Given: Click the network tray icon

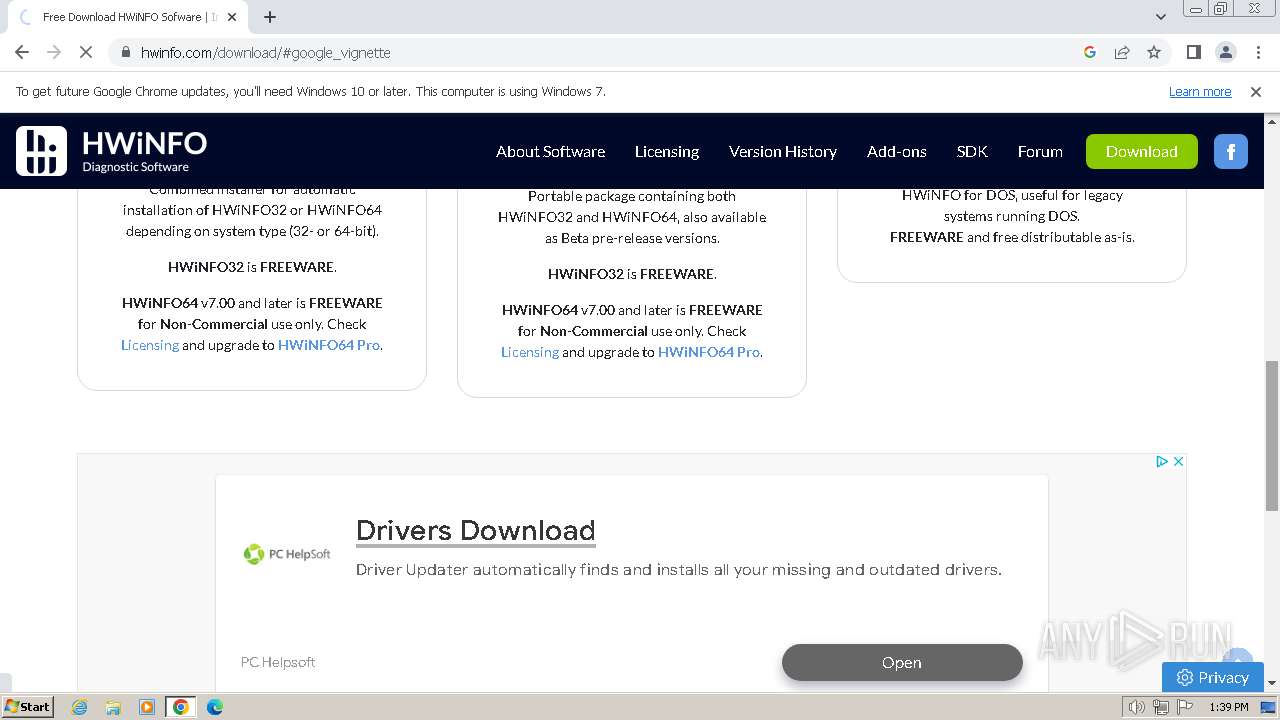Looking at the screenshot, I should point(1161,707).
